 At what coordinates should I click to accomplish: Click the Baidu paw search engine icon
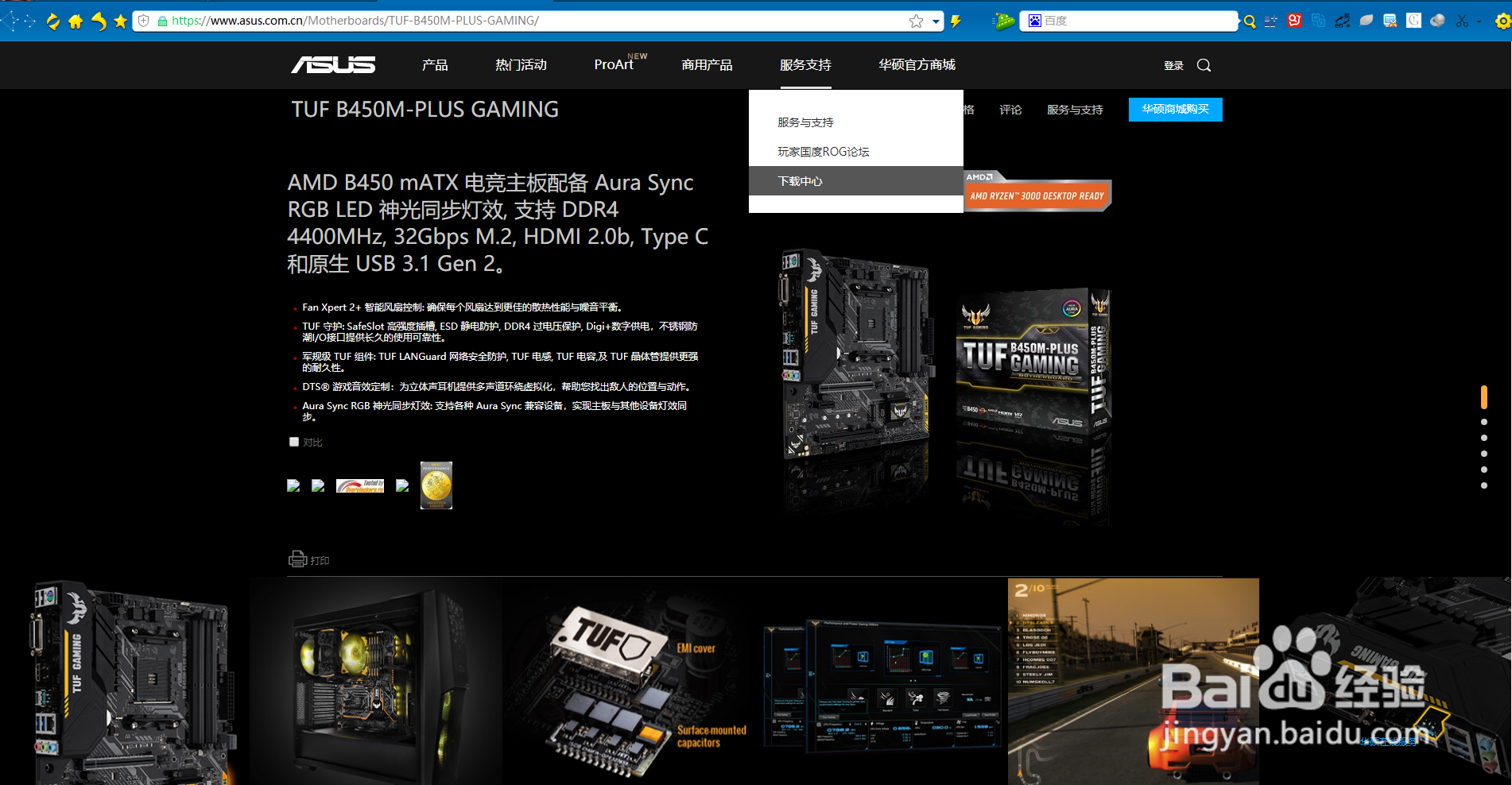[1034, 21]
